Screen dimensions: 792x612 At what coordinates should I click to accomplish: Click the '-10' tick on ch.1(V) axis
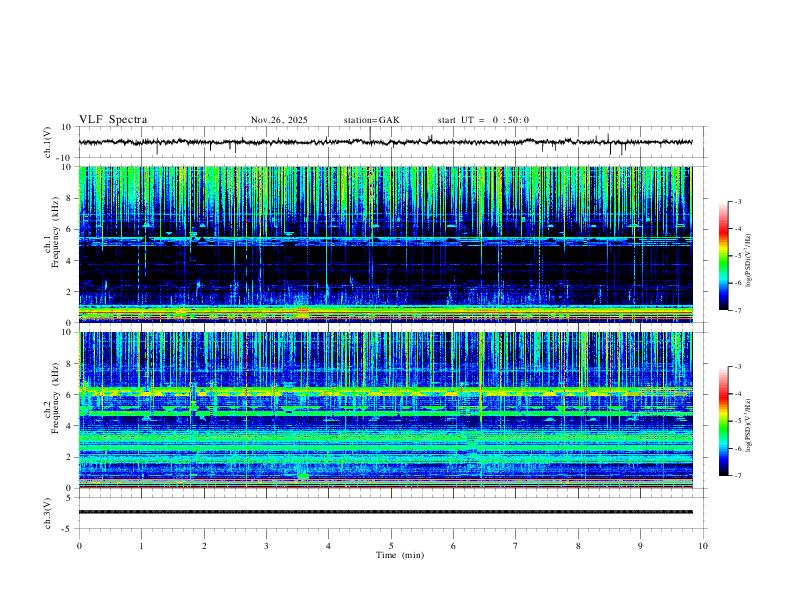click(x=64, y=158)
